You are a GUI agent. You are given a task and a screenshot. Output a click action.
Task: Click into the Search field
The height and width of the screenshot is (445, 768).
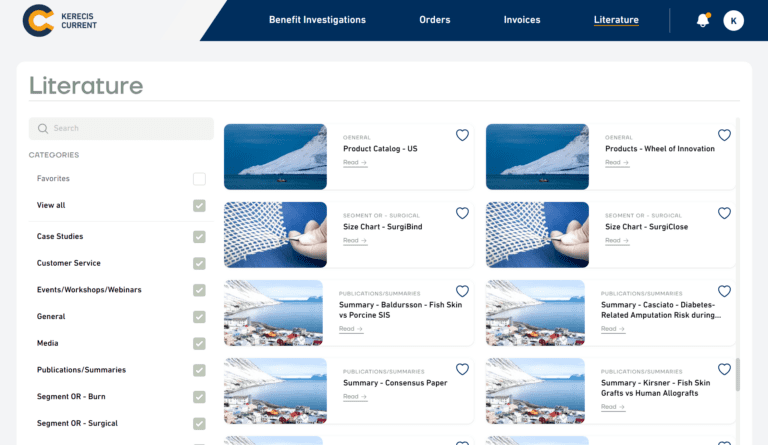click(x=121, y=128)
